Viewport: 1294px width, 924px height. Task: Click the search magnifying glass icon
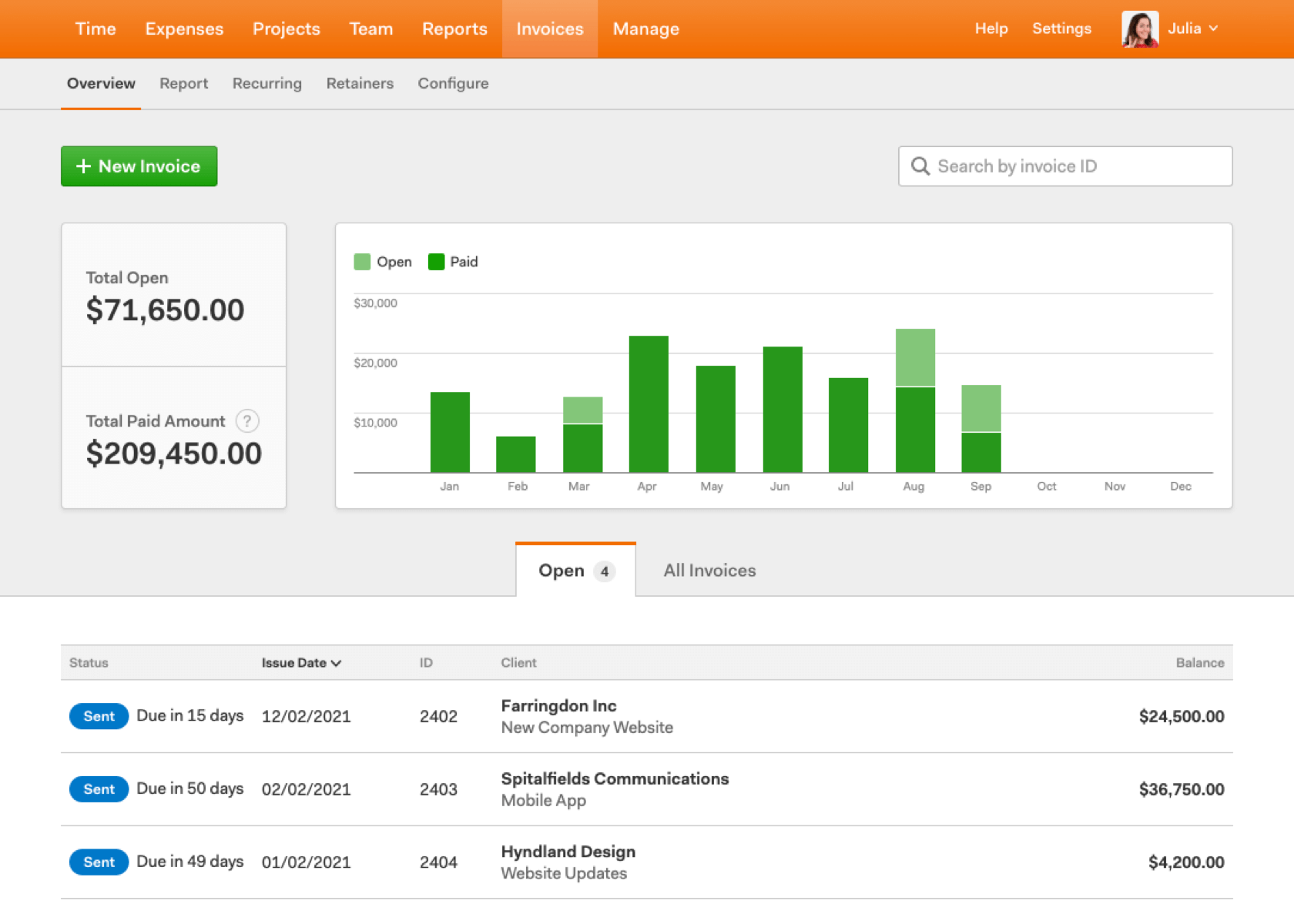[x=921, y=166]
